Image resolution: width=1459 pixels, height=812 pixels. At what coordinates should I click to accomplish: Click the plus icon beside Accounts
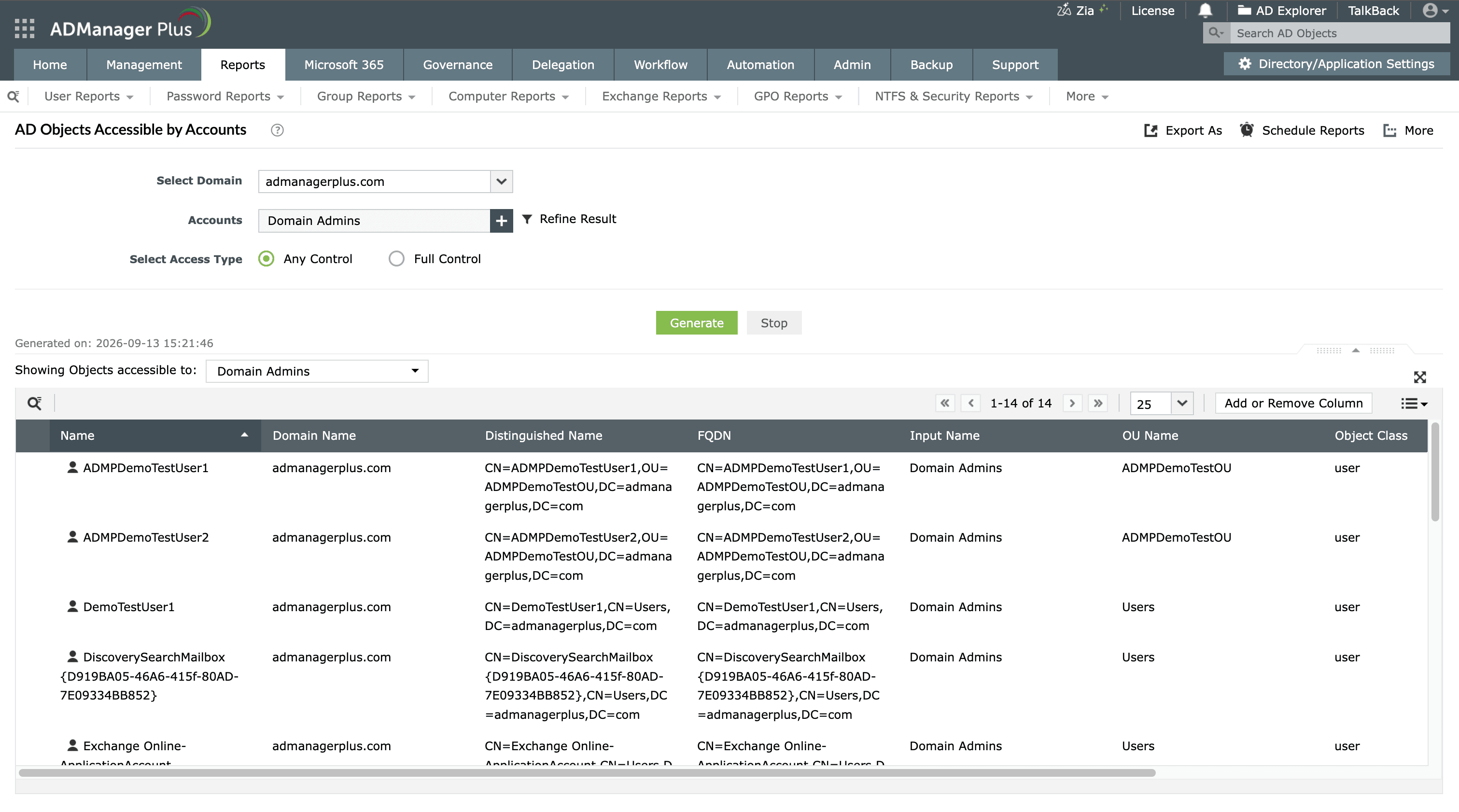[501, 221]
